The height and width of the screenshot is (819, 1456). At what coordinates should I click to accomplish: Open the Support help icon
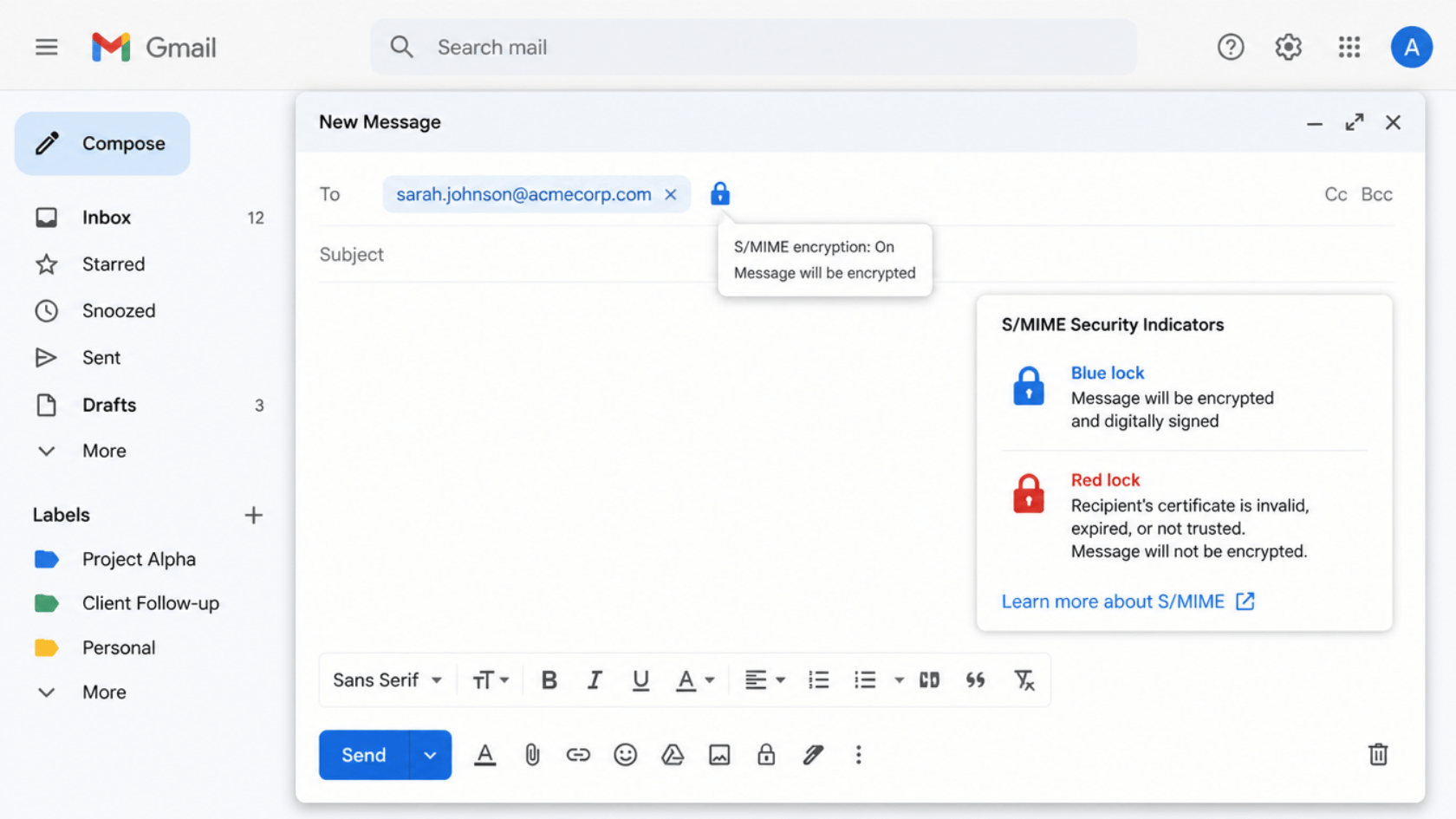tap(1231, 47)
